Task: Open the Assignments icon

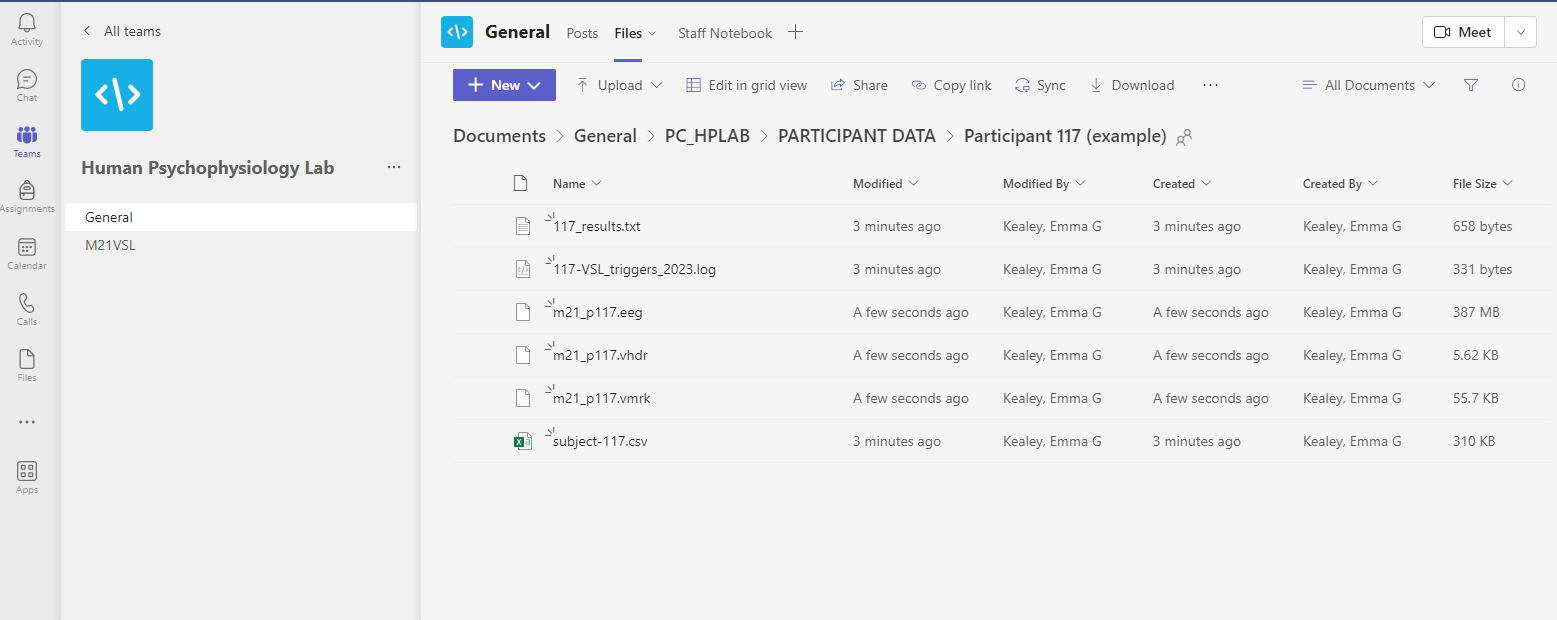Action: (27, 190)
